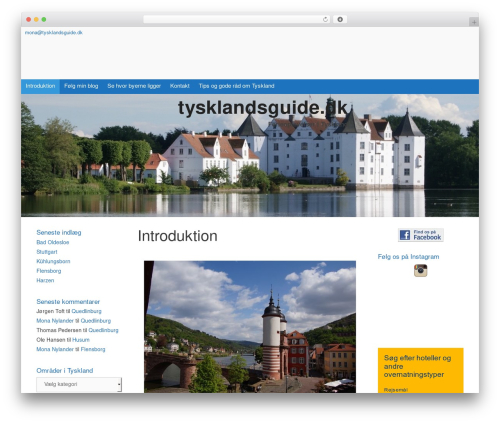Open the Flensborg post in Seneste indlæg
This screenshot has height=423, width=500.
(49, 271)
